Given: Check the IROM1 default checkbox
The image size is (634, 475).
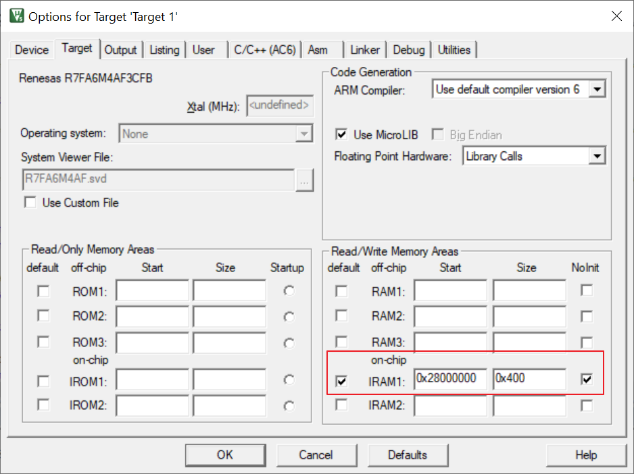Looking at the screenshot, I should pyautogui.click(x=43, y=381).
